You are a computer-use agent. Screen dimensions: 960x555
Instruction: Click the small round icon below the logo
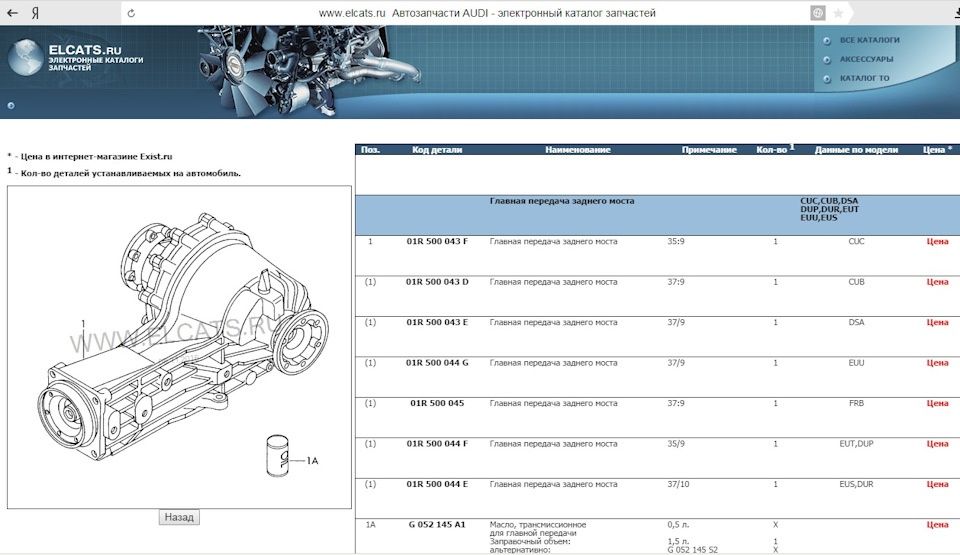[x=10, y=105]
